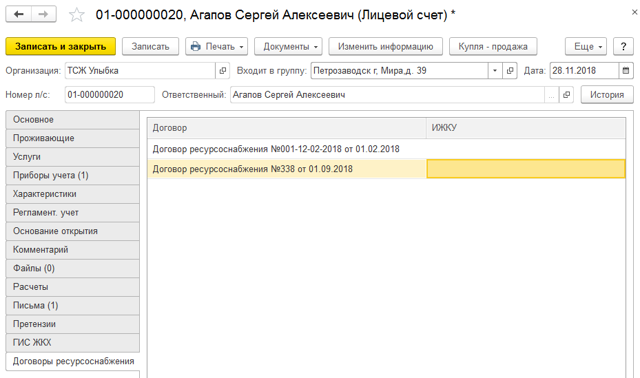Open the ГИС ЖКХ tab

[72, 342]
